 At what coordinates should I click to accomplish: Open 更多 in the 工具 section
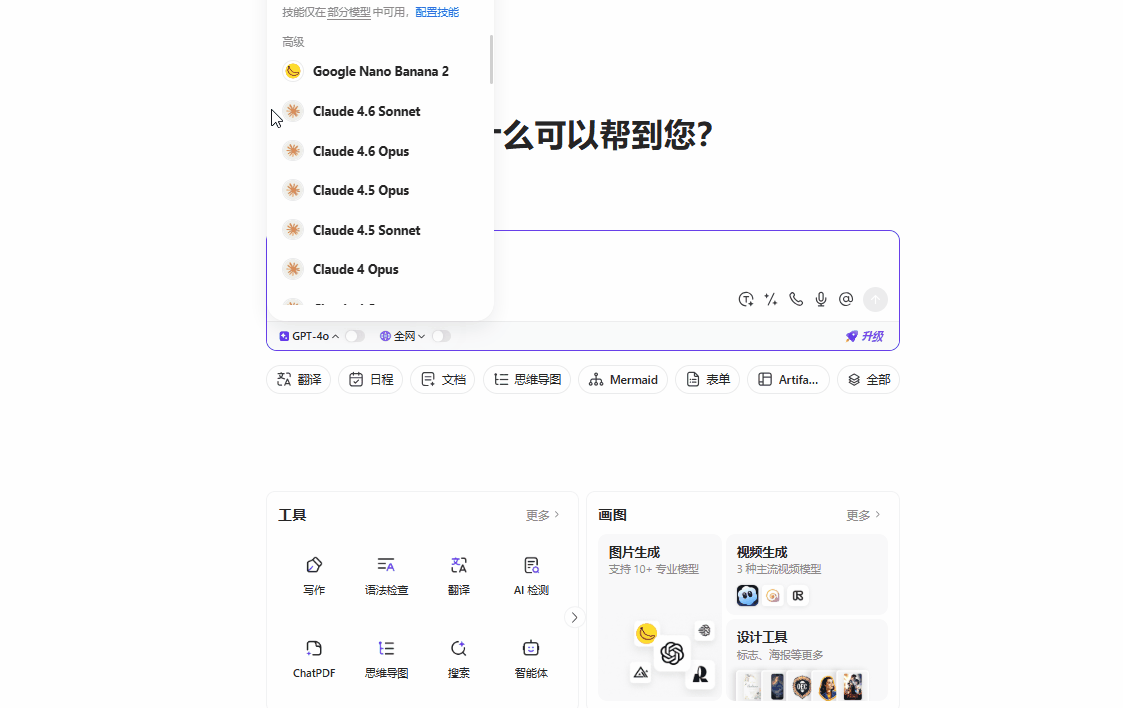[x=542, y=515]
